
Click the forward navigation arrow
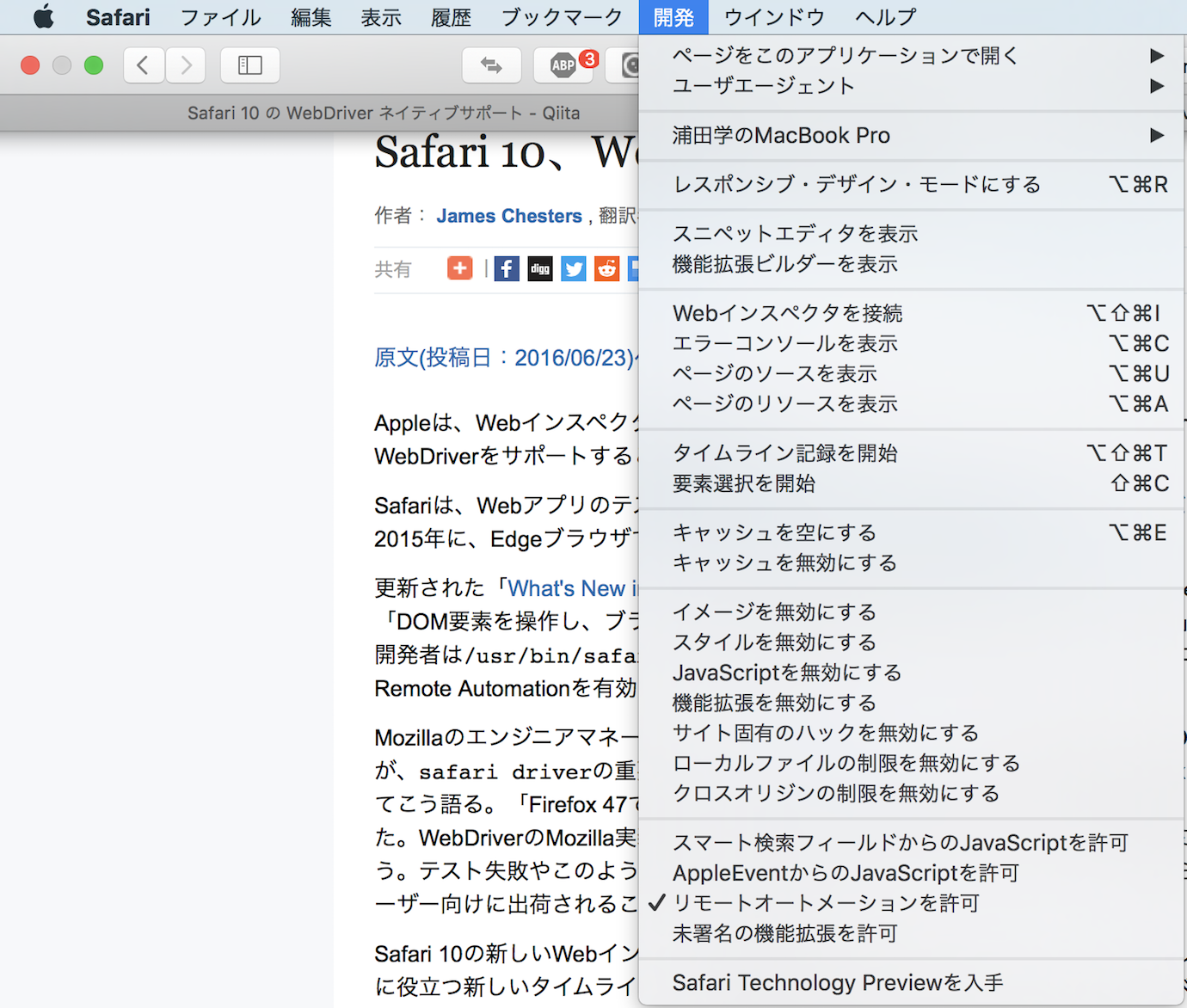point(186,65)
